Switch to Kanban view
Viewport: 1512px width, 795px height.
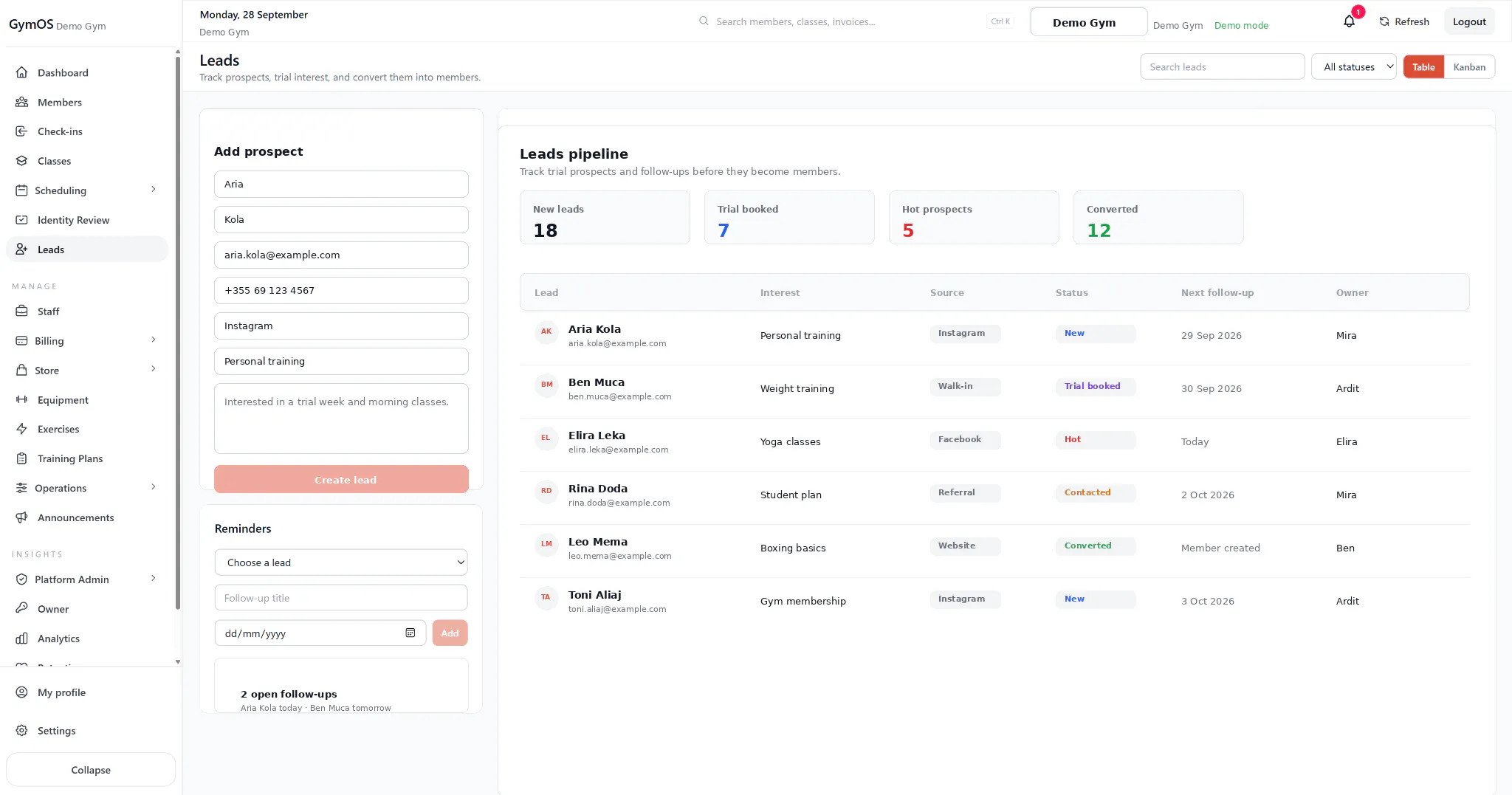click(x=1469, y=67)
